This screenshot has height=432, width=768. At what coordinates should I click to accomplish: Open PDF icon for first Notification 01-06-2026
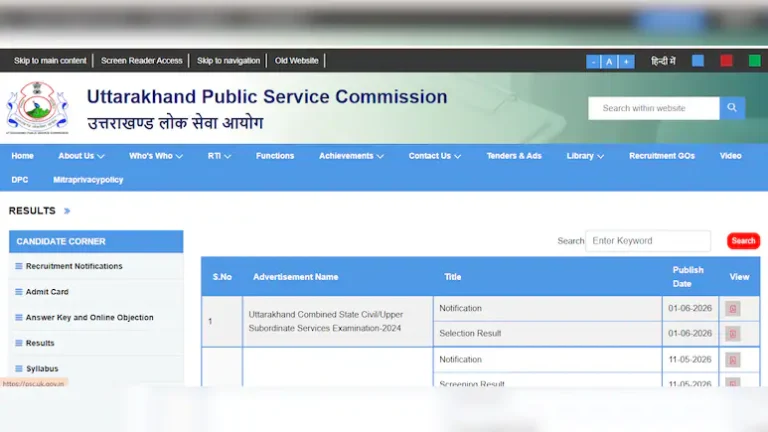[x=733, y=309]
